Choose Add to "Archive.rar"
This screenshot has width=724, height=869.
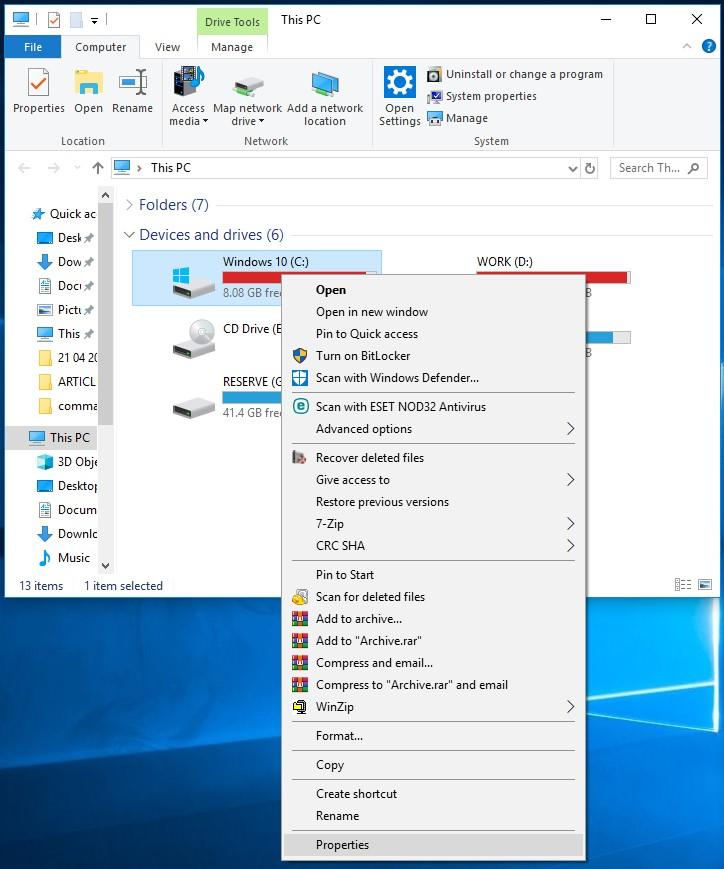tap(434, 641)
